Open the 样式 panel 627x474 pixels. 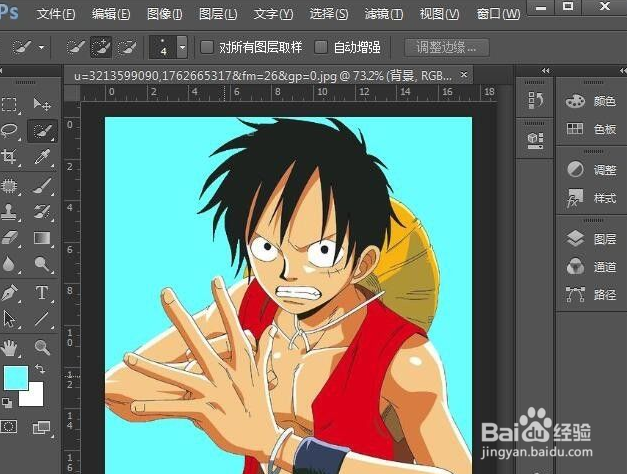pyautogui.click(x=591, y=198)
